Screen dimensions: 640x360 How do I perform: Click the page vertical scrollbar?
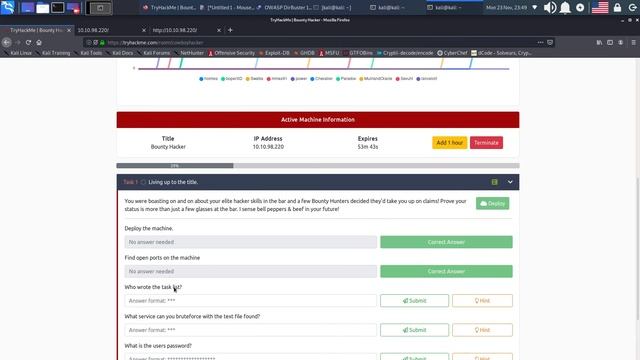[x=638, y=249]
